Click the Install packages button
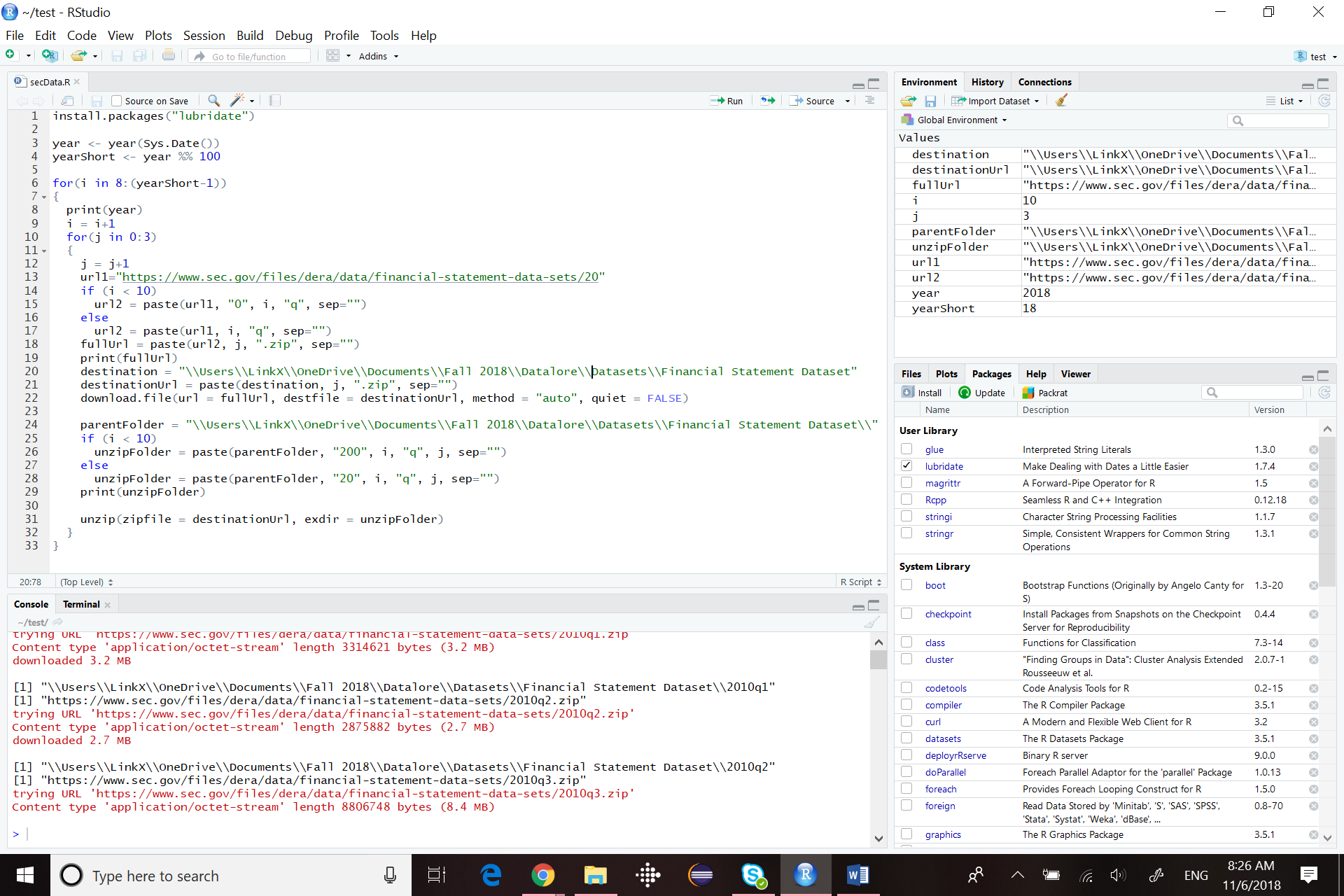The height and width of the screenshot is (896, 1344). [x=922, y=393]
